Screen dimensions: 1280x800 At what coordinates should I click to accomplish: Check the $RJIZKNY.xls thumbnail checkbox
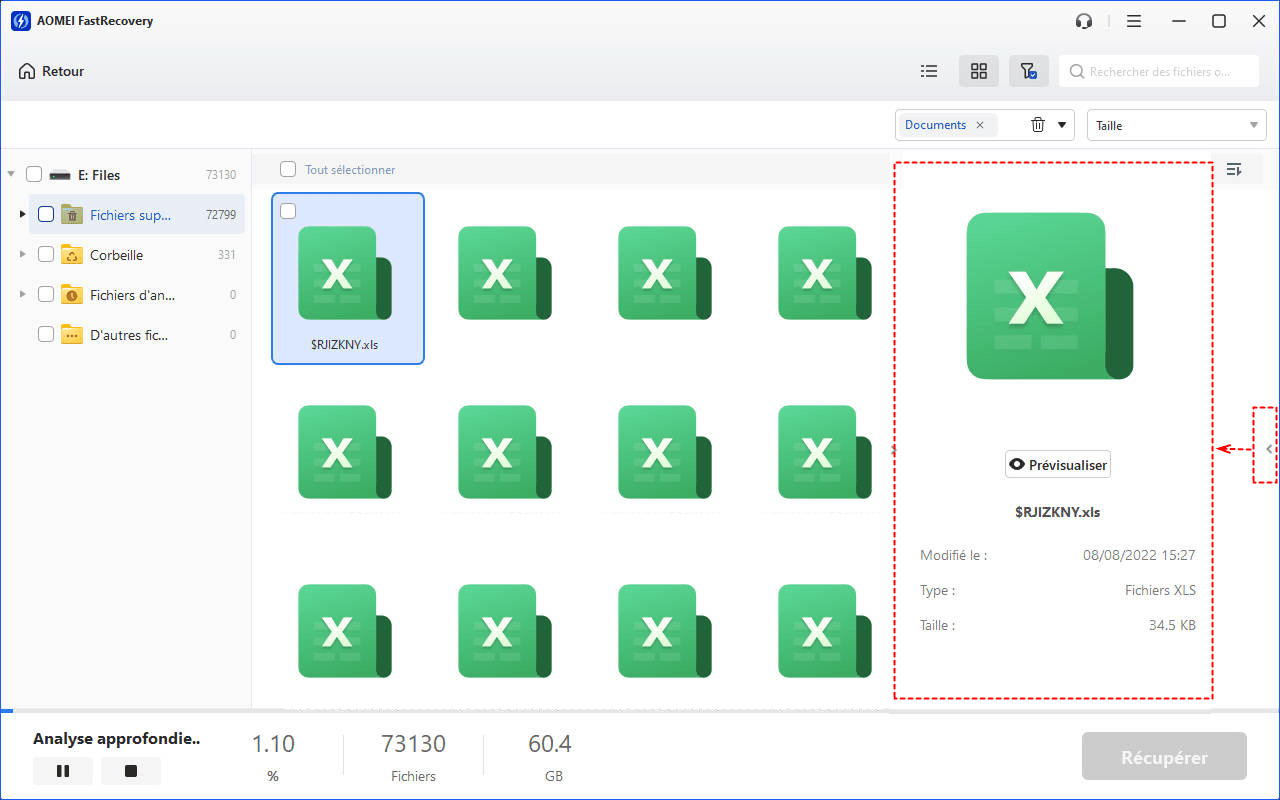point(288,210)
